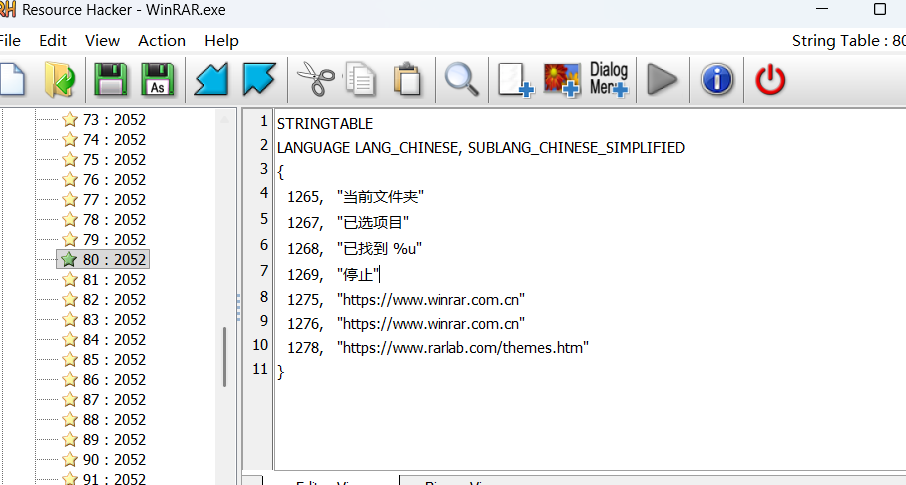Click line 1275 winrar.com.cn URL text
Viewport: 906px width, 485px height.
pos(431,300)
